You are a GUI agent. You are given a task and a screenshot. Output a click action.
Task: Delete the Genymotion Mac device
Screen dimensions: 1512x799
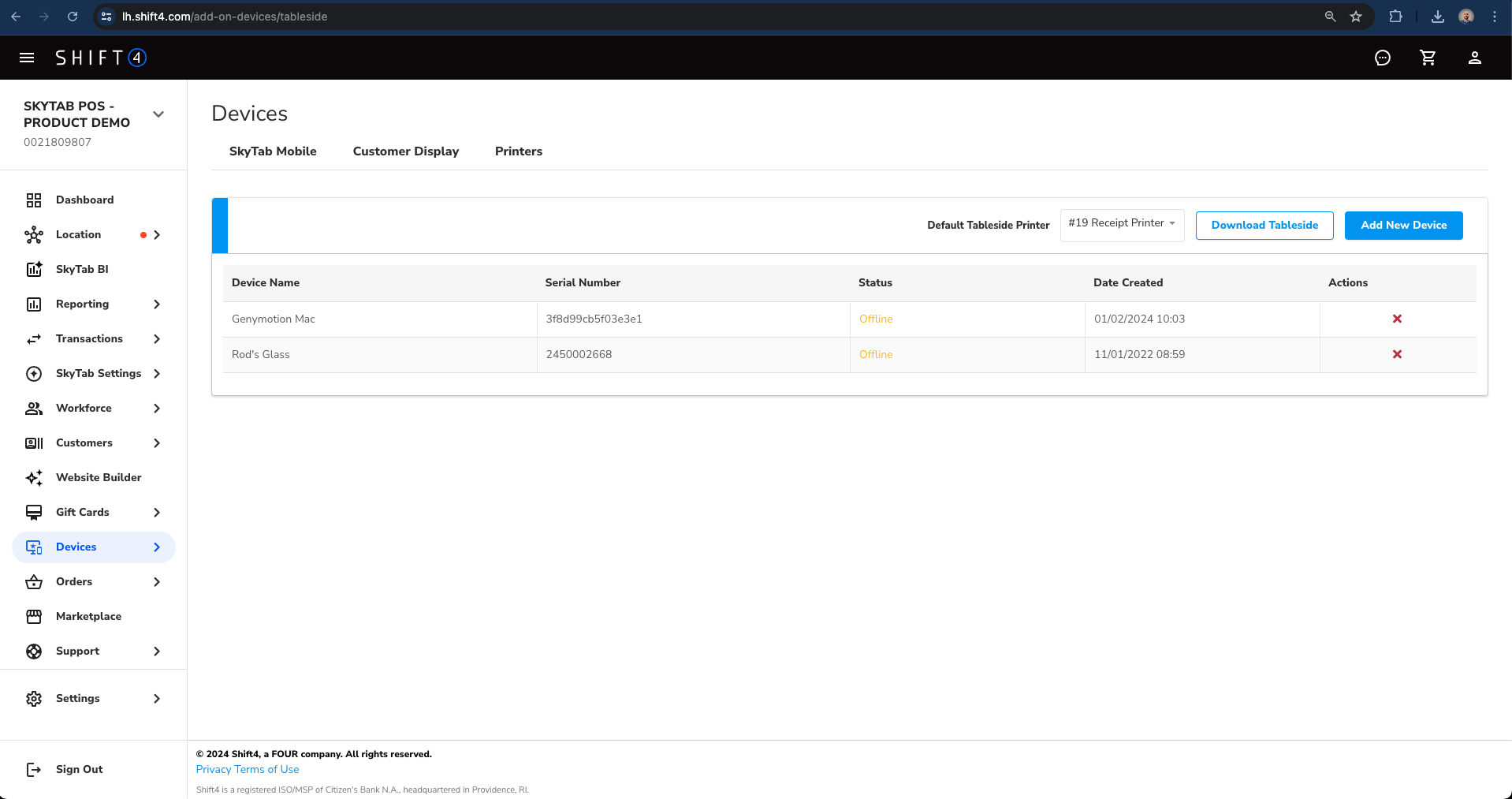(x=1397, y=319)
